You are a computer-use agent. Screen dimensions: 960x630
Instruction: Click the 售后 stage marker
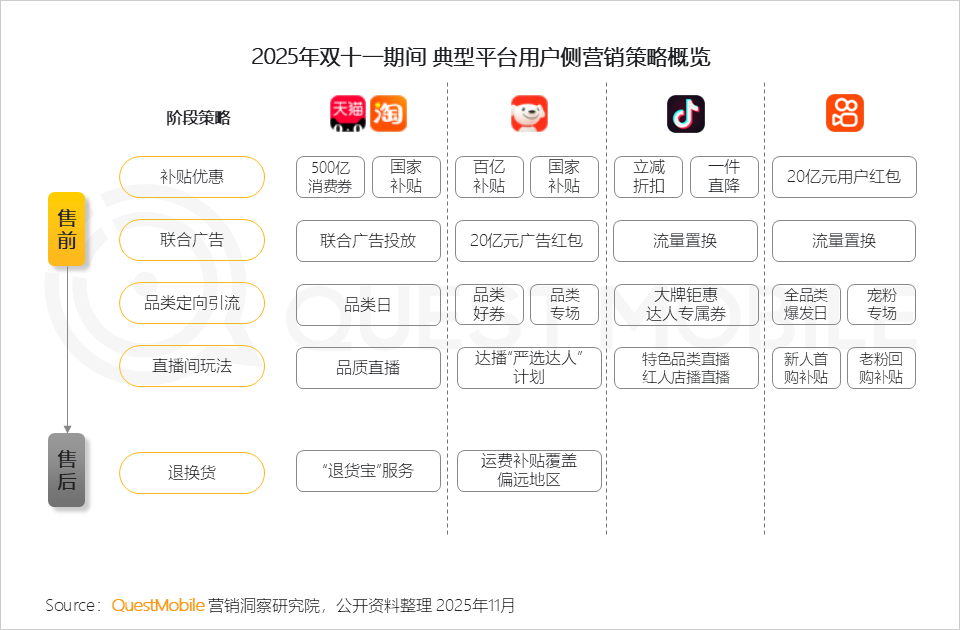click(x=67, y=471)
